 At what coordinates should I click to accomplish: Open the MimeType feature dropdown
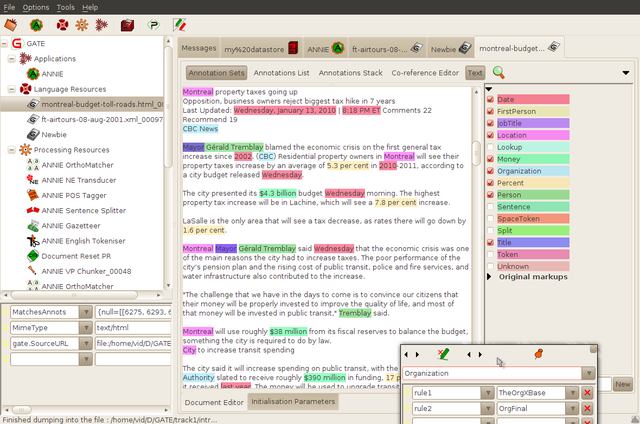click(86, 328)
